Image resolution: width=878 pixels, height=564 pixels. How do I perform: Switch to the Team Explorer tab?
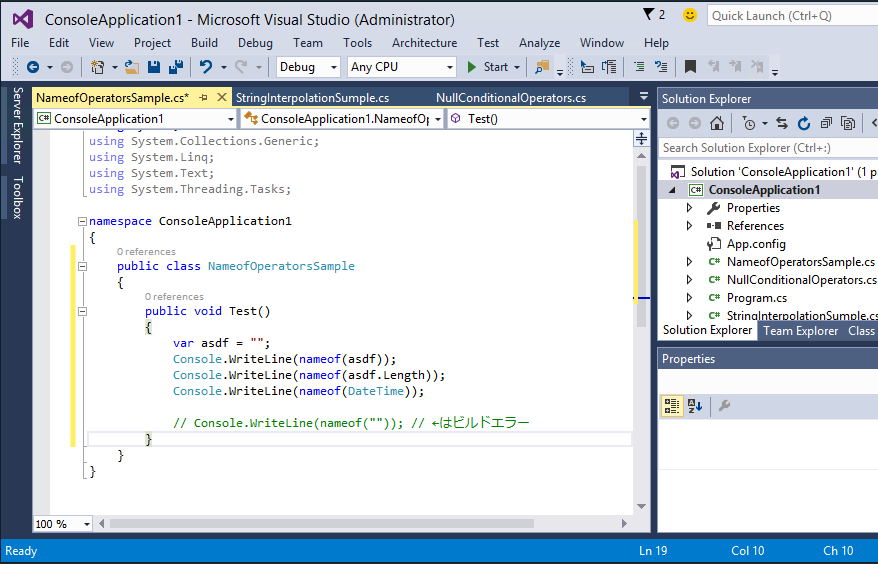(800, 331)
